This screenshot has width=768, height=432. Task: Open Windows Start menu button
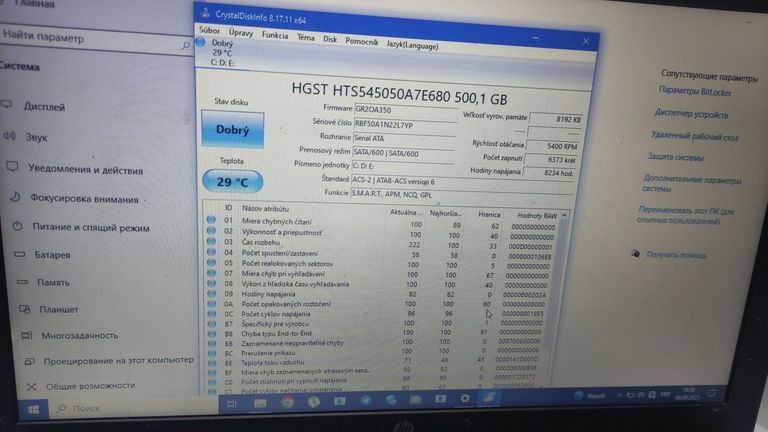click(x=33, y=409)
